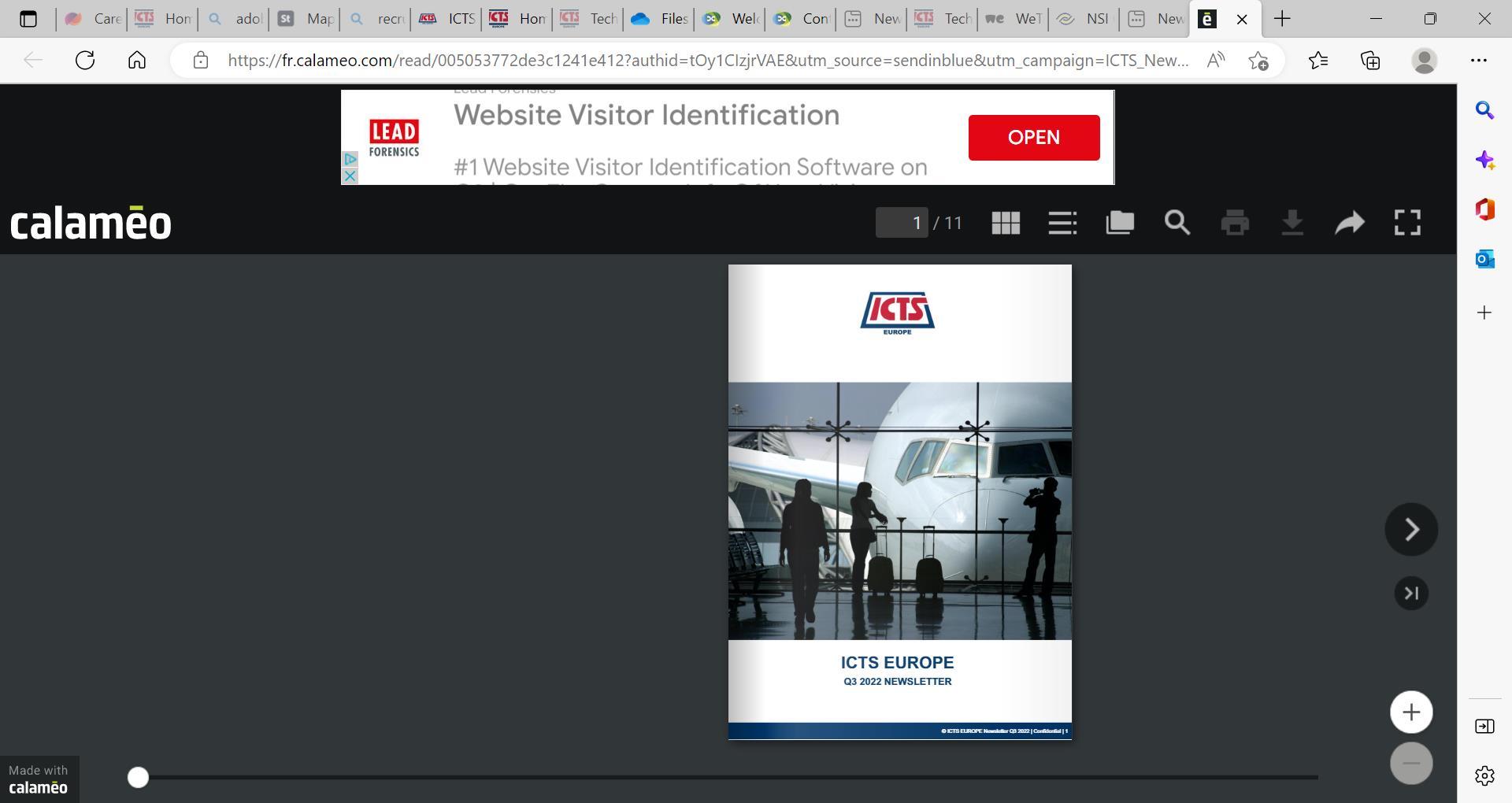Open the profile account icon
The height and width of the screenshot is (803, 1512).
tap(1424, 61)
